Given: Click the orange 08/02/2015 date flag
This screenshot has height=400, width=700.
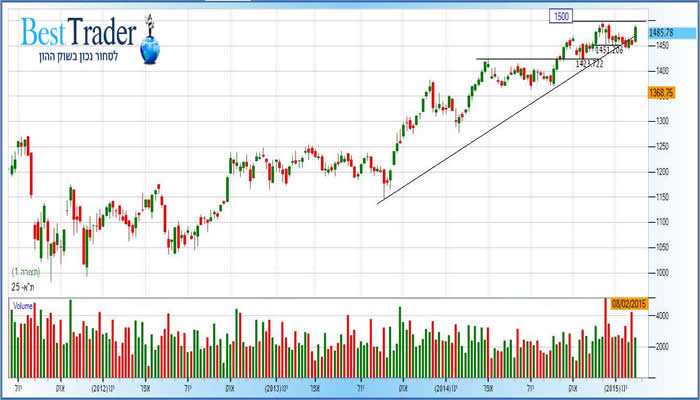Looking at the screenshot, I should pyautogui.click(x=628, y=302).
